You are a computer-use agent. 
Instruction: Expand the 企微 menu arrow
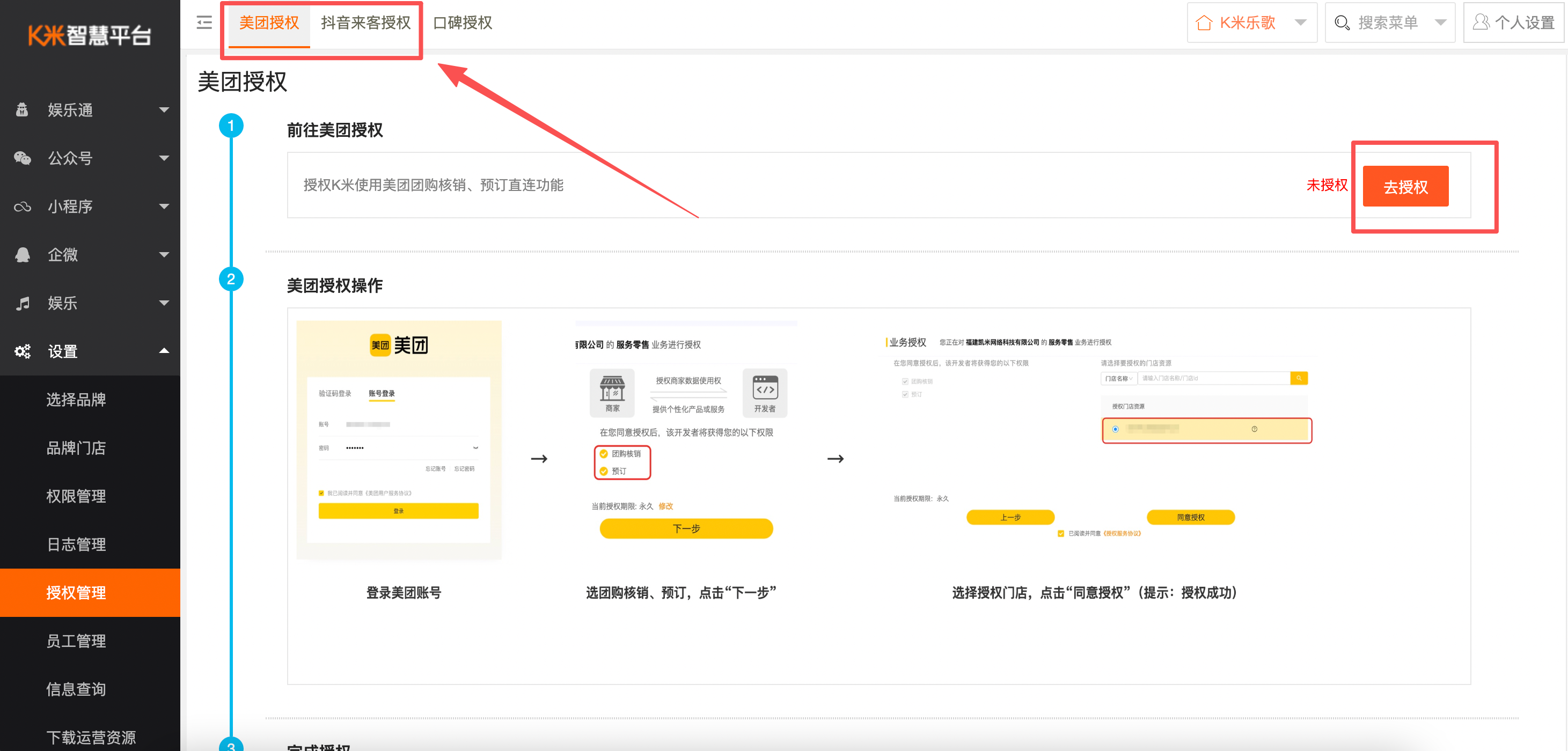click(164, 254)
